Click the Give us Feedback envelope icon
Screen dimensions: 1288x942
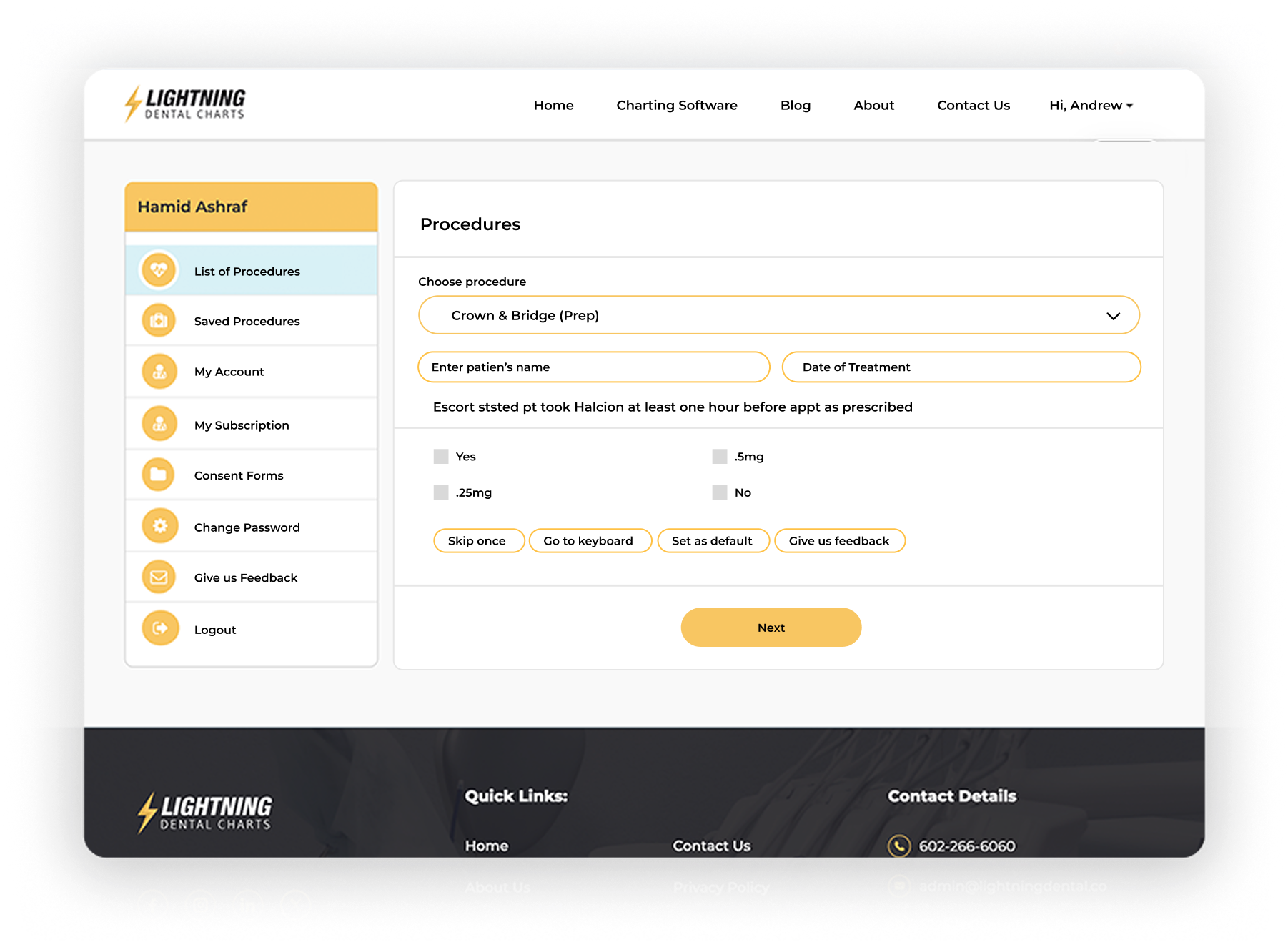coord(159,577)
